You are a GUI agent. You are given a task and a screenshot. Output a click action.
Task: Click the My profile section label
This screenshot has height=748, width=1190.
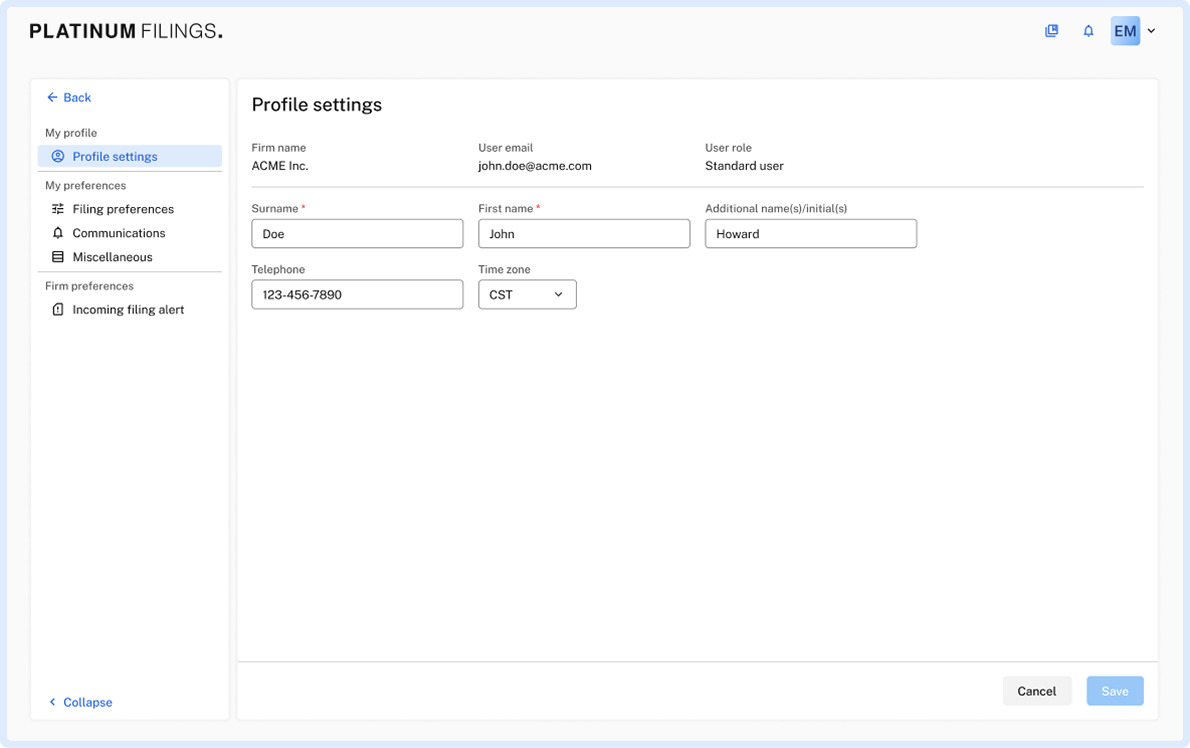pos(71,133)
